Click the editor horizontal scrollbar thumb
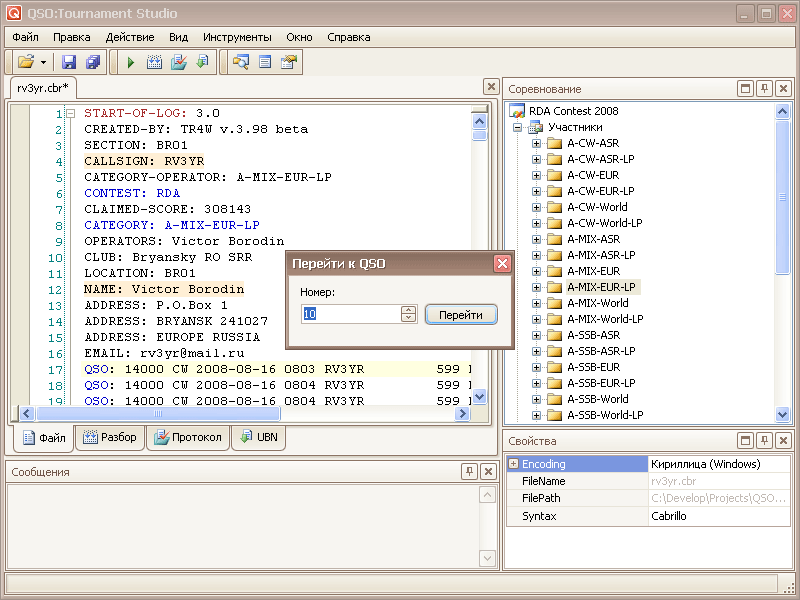Viewport: 800px width, 600px height. click(157, 413)
